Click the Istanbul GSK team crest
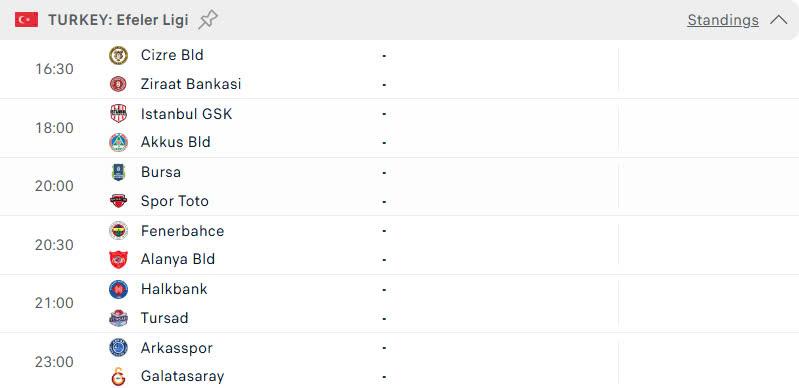The height and width of the screenshot is (388, 799). pos(118,113)
